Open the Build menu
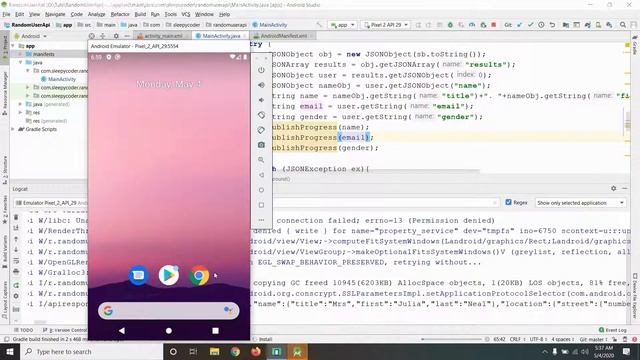Screen dimensions: 640x360 (140, 14)
